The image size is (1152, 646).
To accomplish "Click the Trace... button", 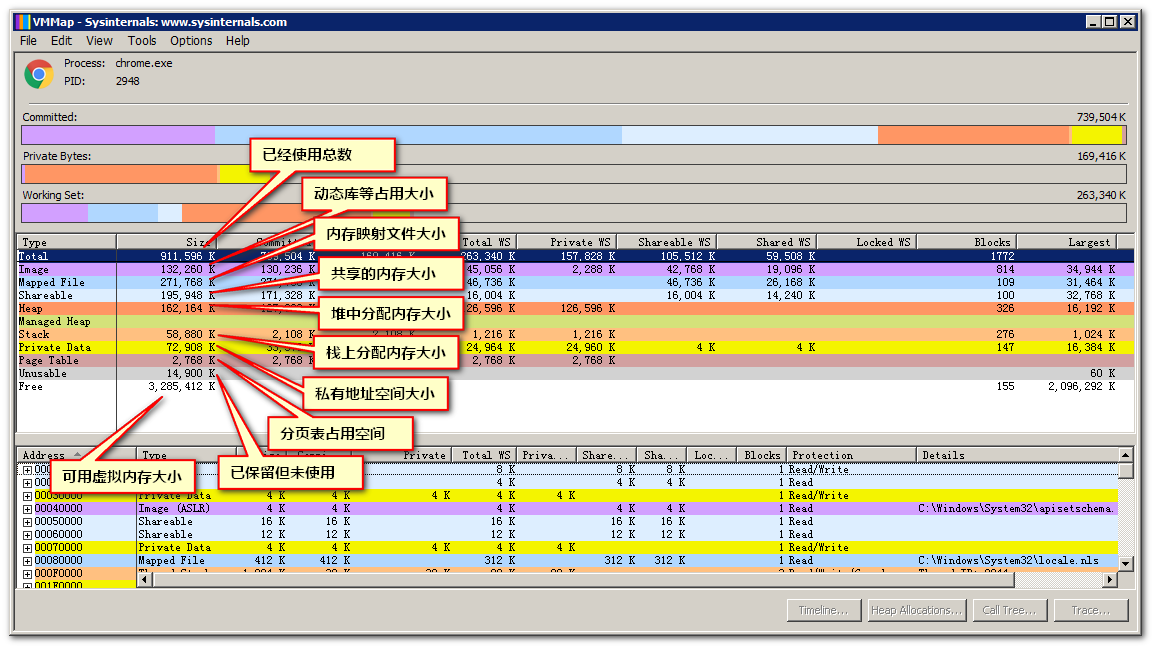I will 1090,610.
